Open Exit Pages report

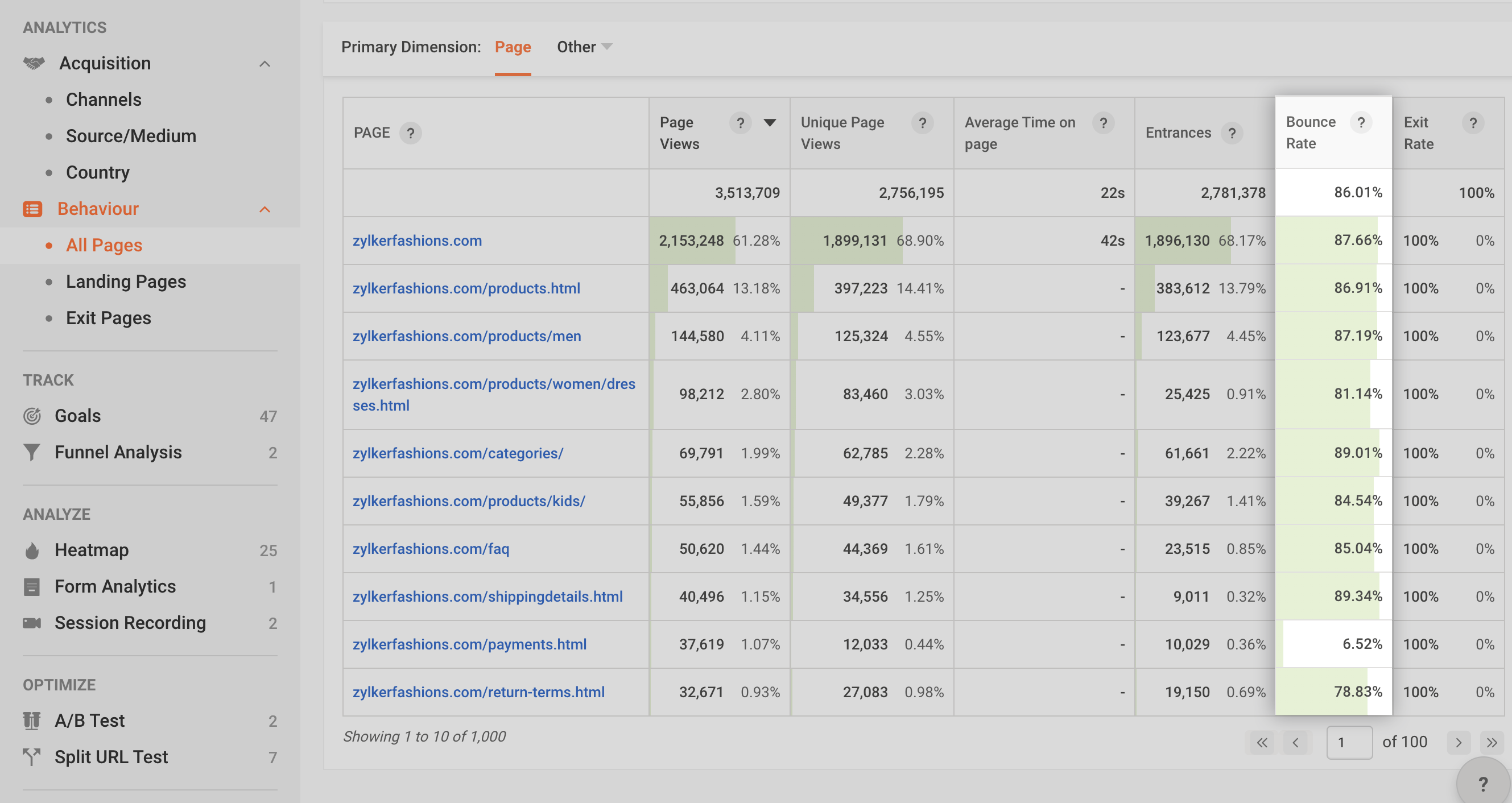pos(109,318)
